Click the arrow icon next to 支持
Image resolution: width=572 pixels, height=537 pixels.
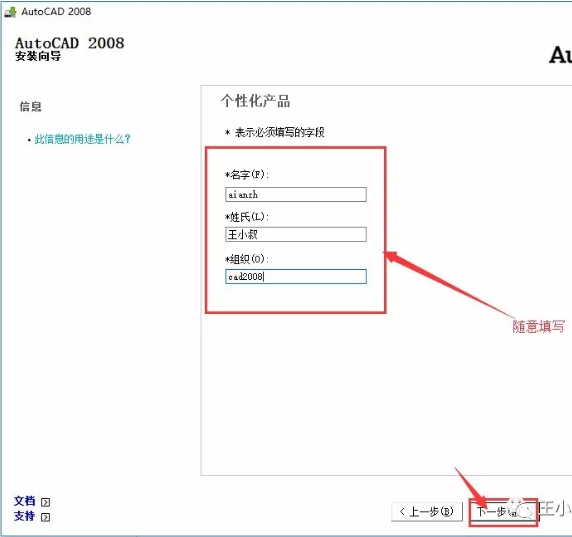coord(46,517)
